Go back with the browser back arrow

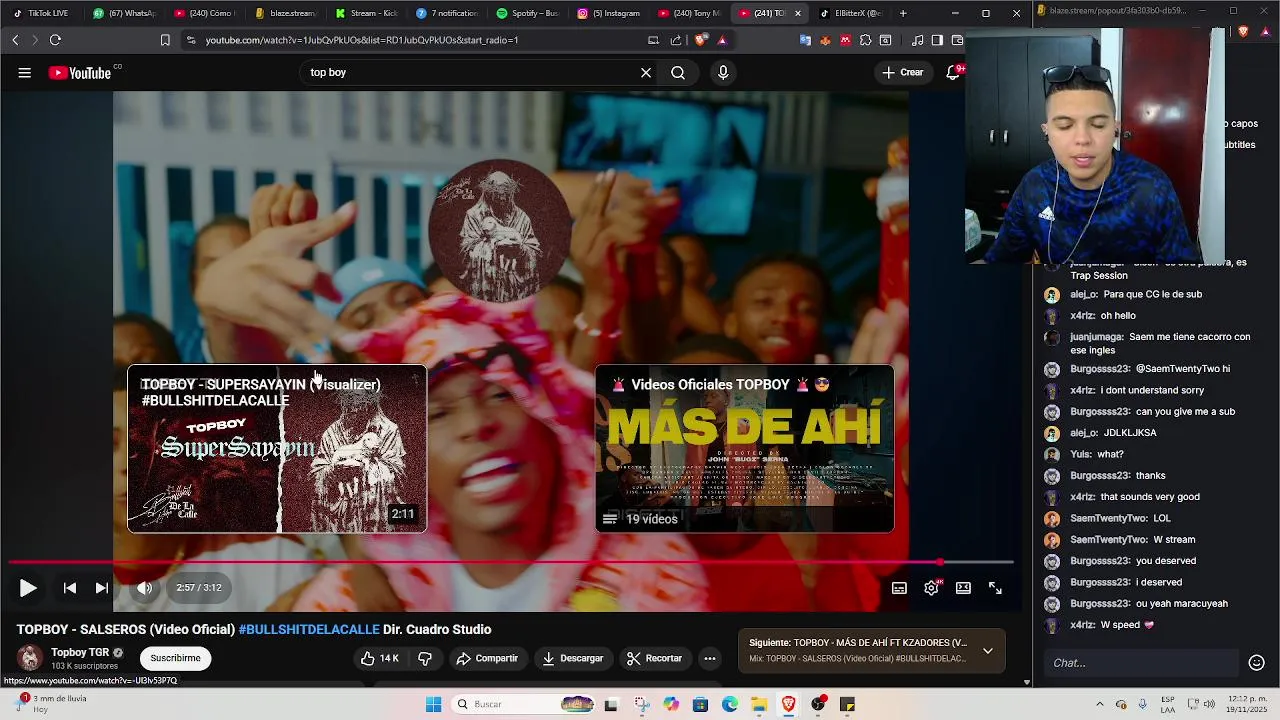click(x=15, y=40)
